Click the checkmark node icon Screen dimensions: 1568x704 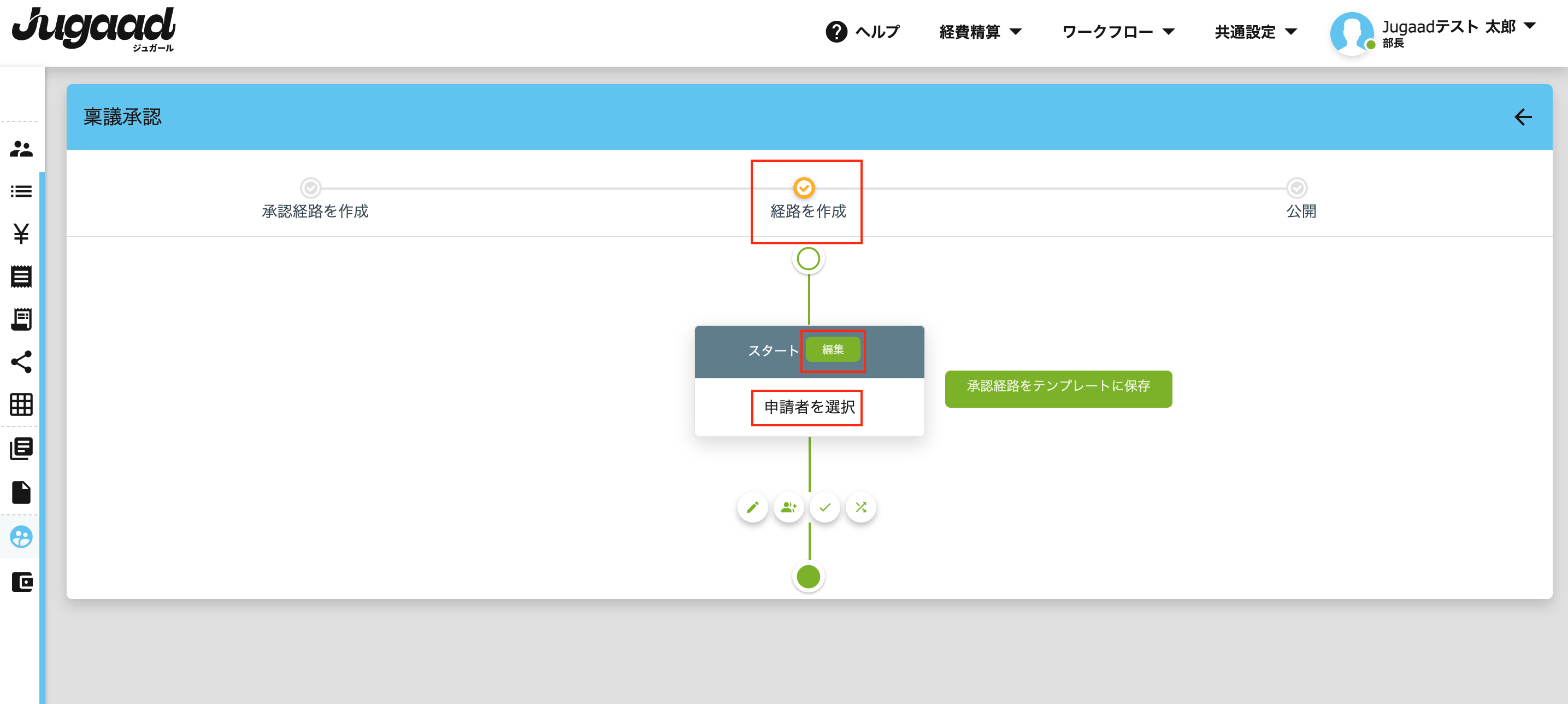click(825, 507)
